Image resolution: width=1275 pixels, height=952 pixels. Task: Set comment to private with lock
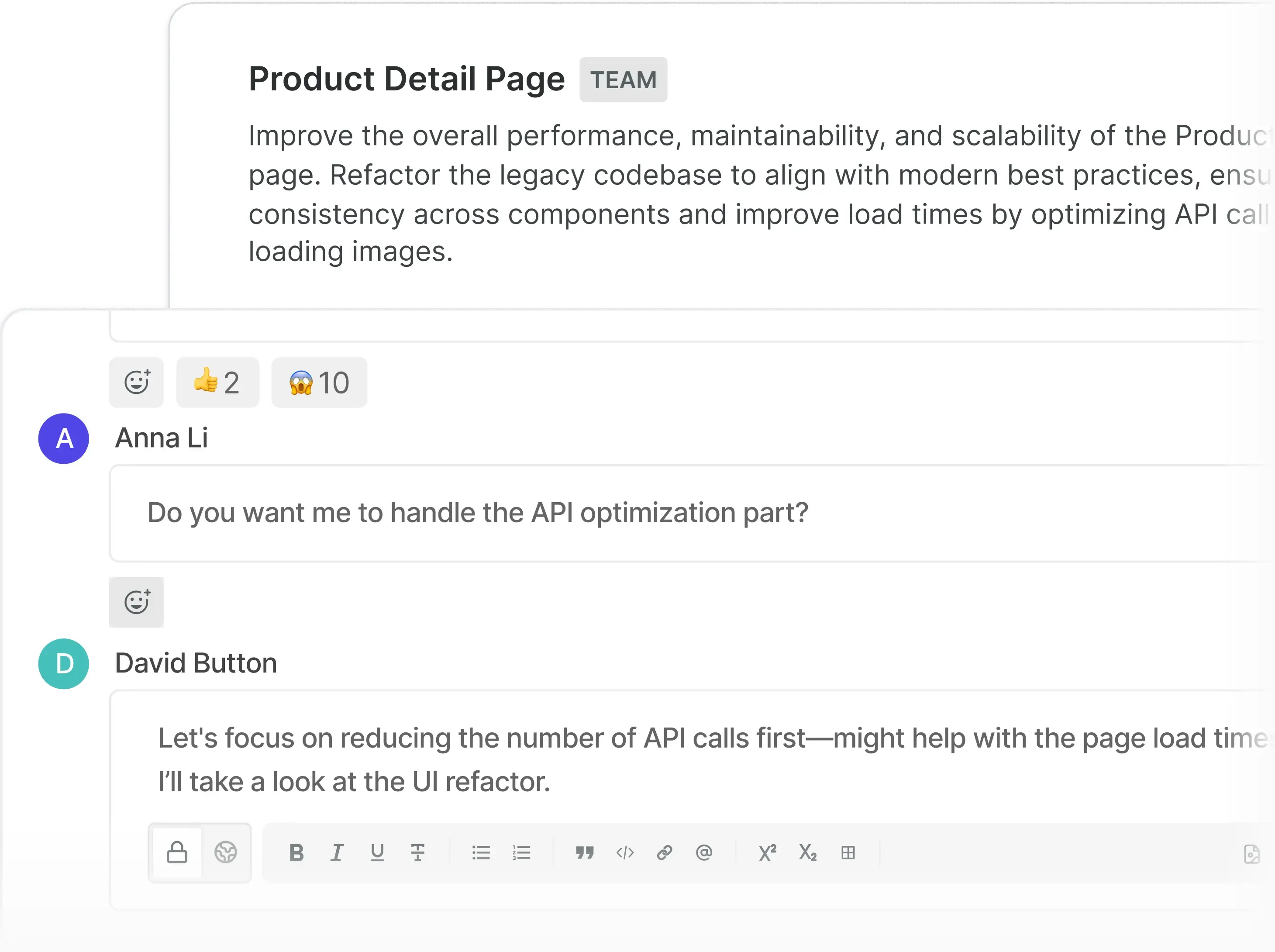coord(177,852)
